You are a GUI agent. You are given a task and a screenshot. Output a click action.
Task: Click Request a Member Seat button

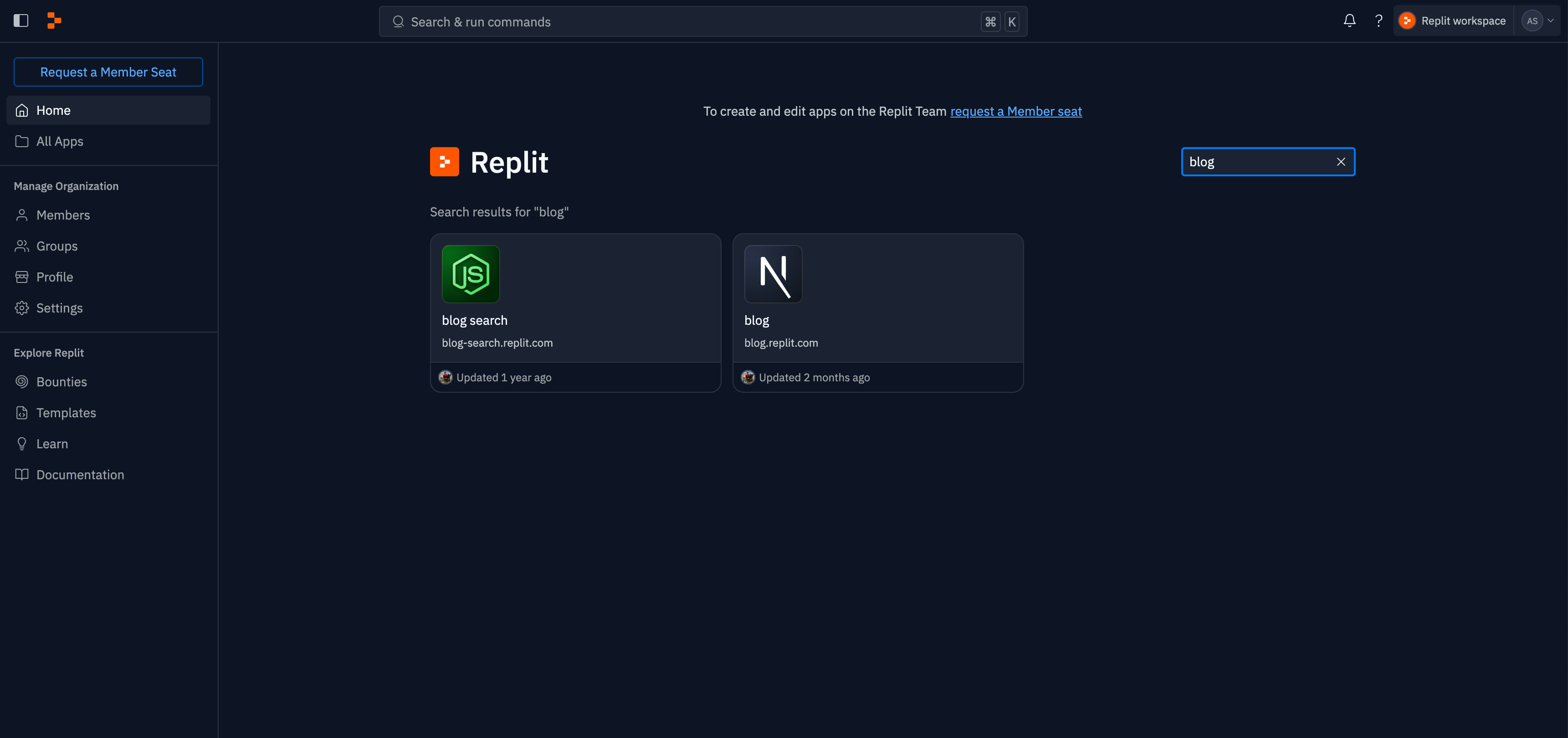pyautogui.click(x=108, y=72)
